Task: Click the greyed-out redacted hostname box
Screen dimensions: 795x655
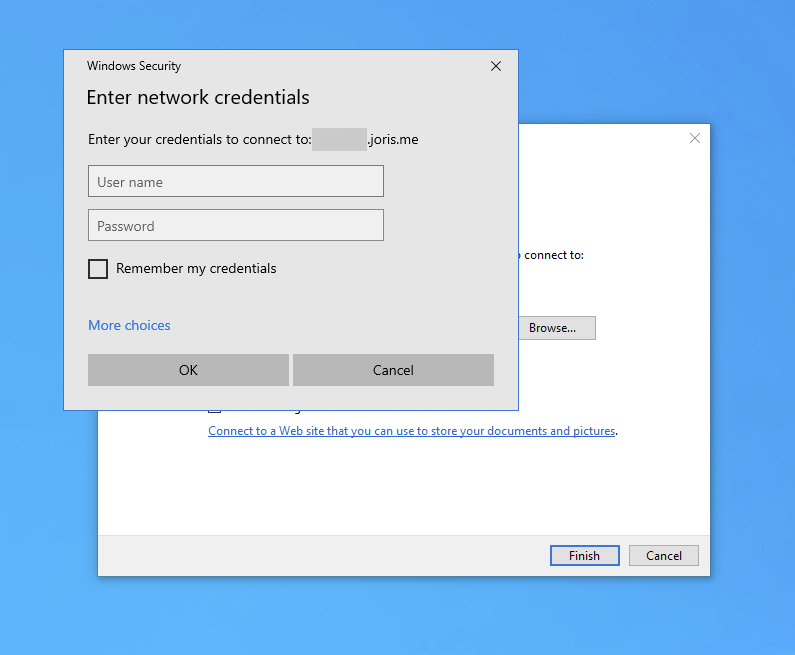Action: 339,140
